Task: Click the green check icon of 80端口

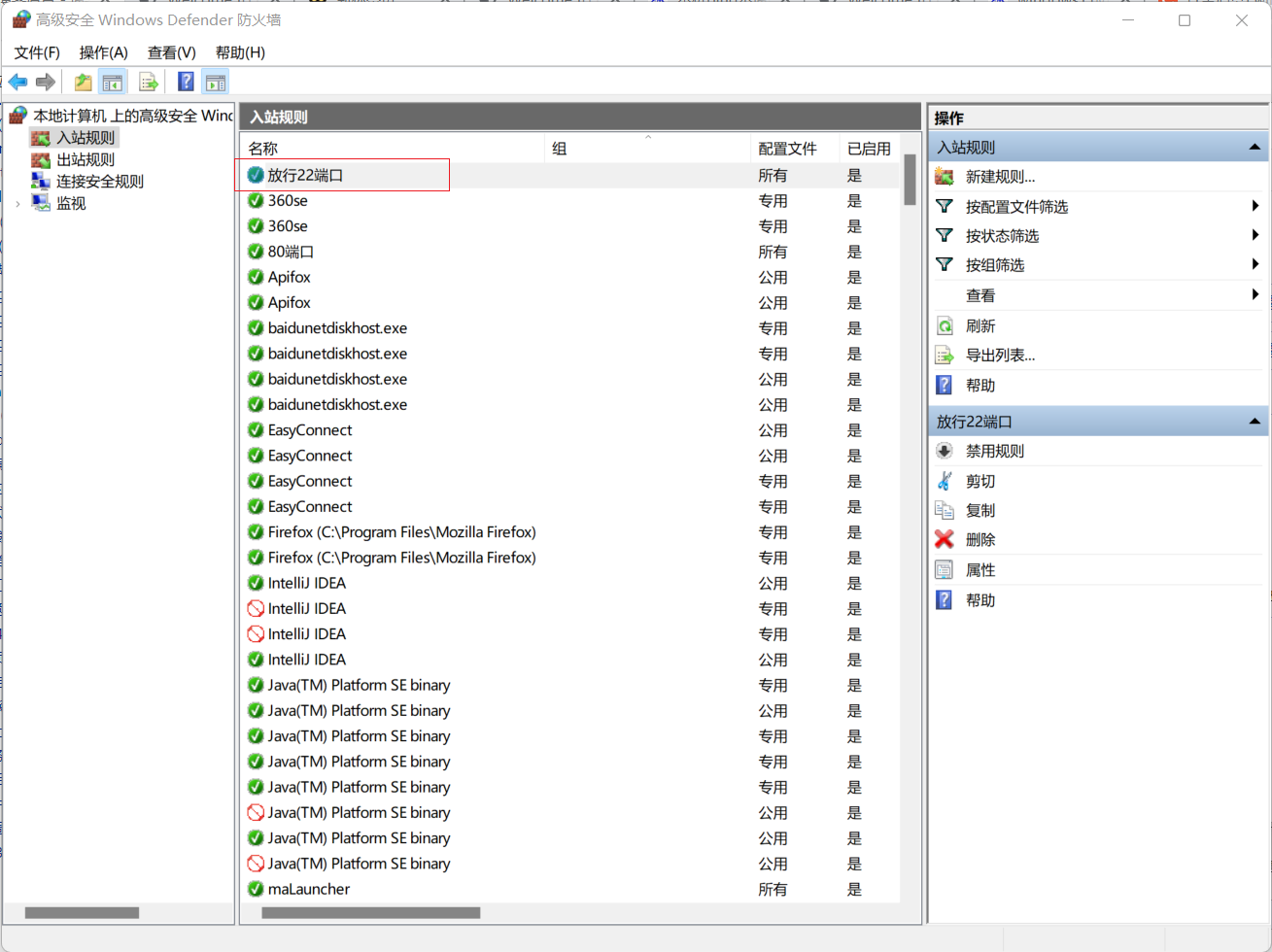Action: (256, 252)
